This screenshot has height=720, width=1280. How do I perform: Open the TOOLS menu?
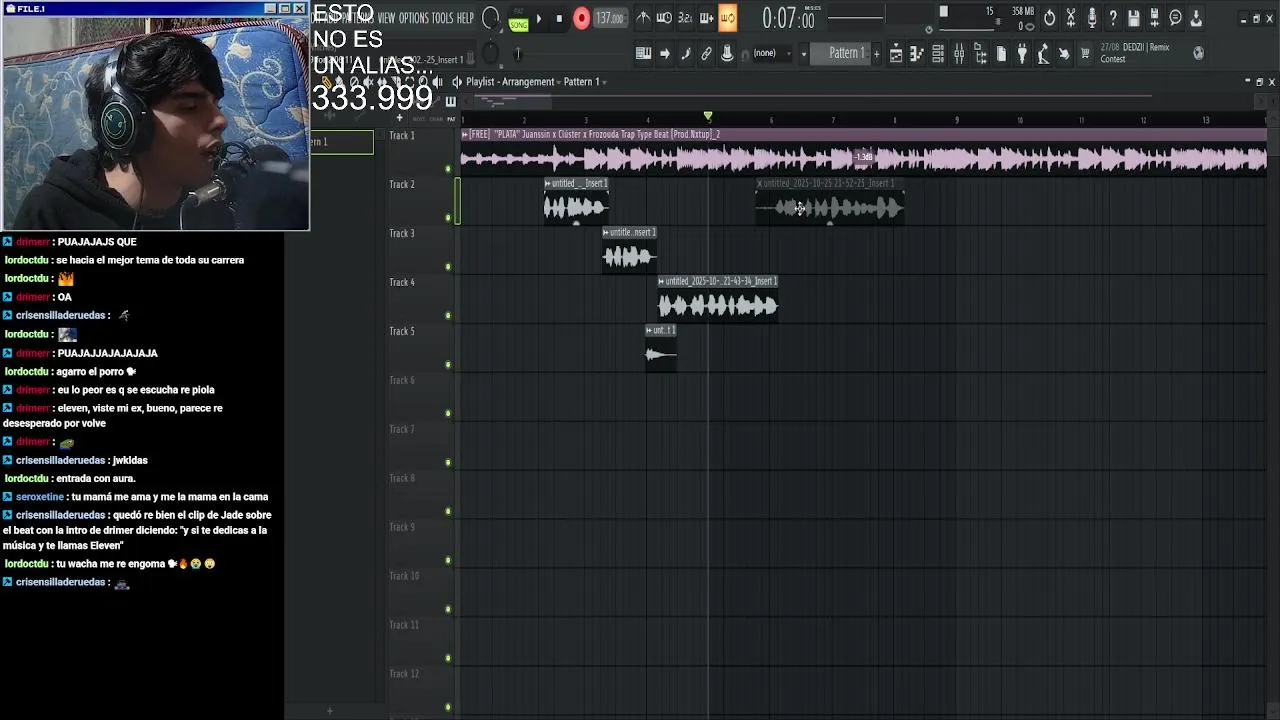click(442, 18)
